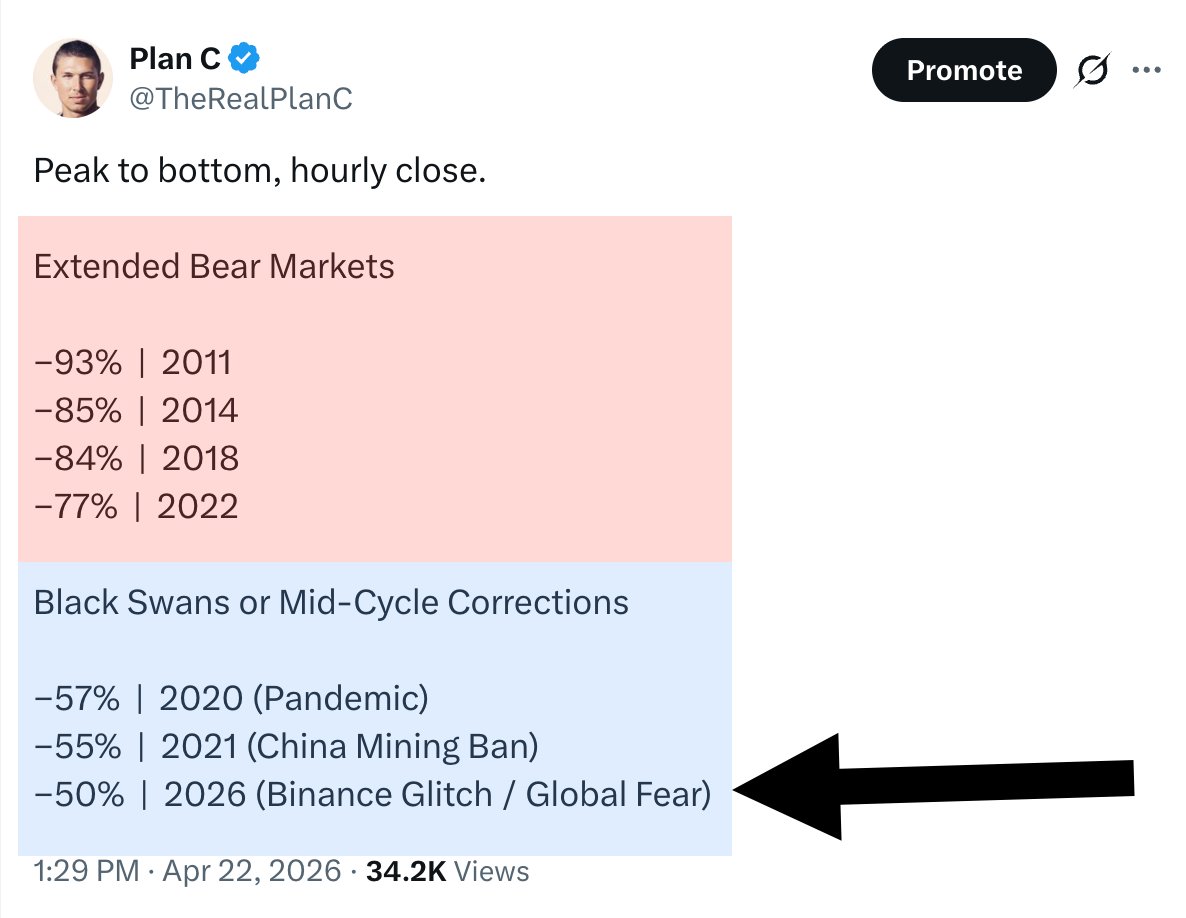The width and height of the screenshot is (1186, 918).
Task: Open the Plan C display name
Action: click(175, 58)
